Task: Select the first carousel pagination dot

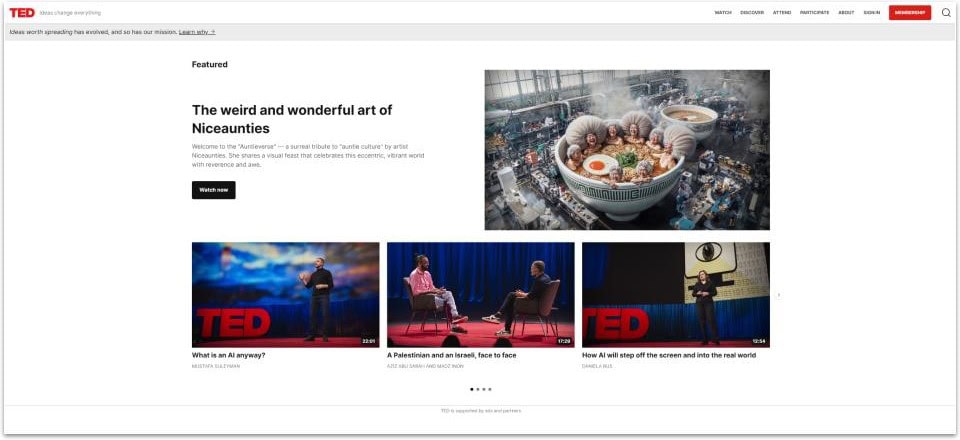Action: (472, 389)
